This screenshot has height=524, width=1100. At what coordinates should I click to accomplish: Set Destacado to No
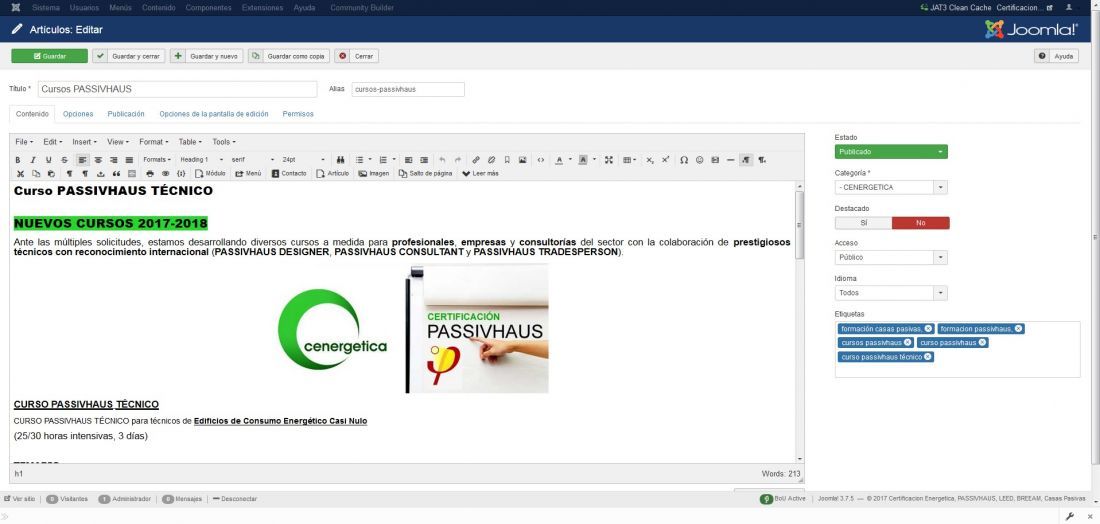(920, 223)
